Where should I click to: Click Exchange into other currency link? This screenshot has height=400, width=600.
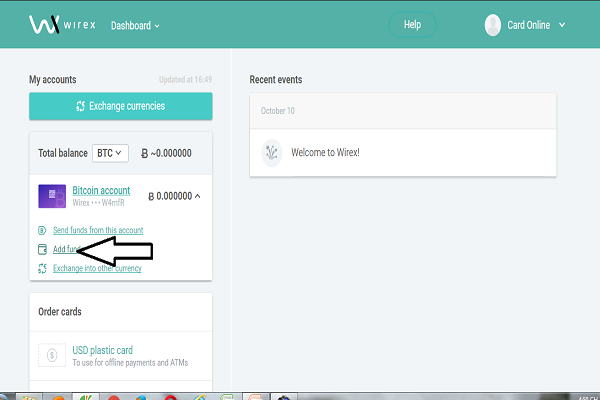[x=97, y=268]
